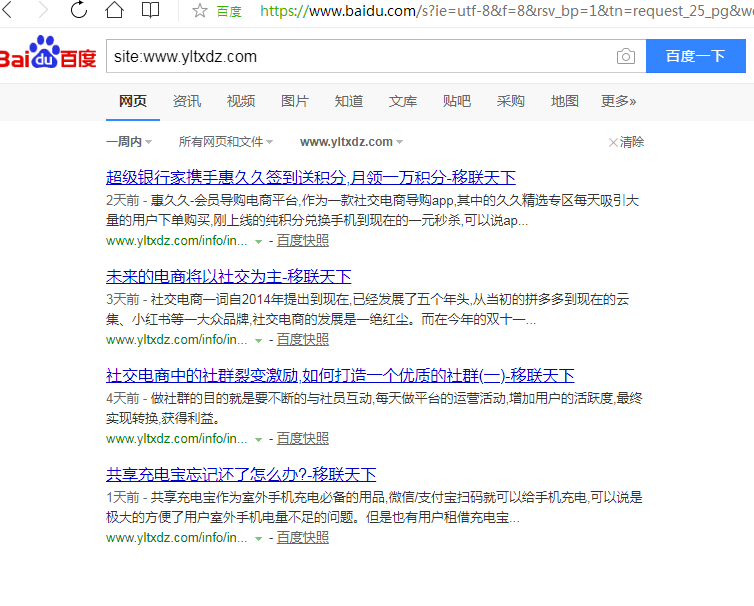Open the 采购 tab
This screenshot has height=606, width=754.
coord(511,101)
